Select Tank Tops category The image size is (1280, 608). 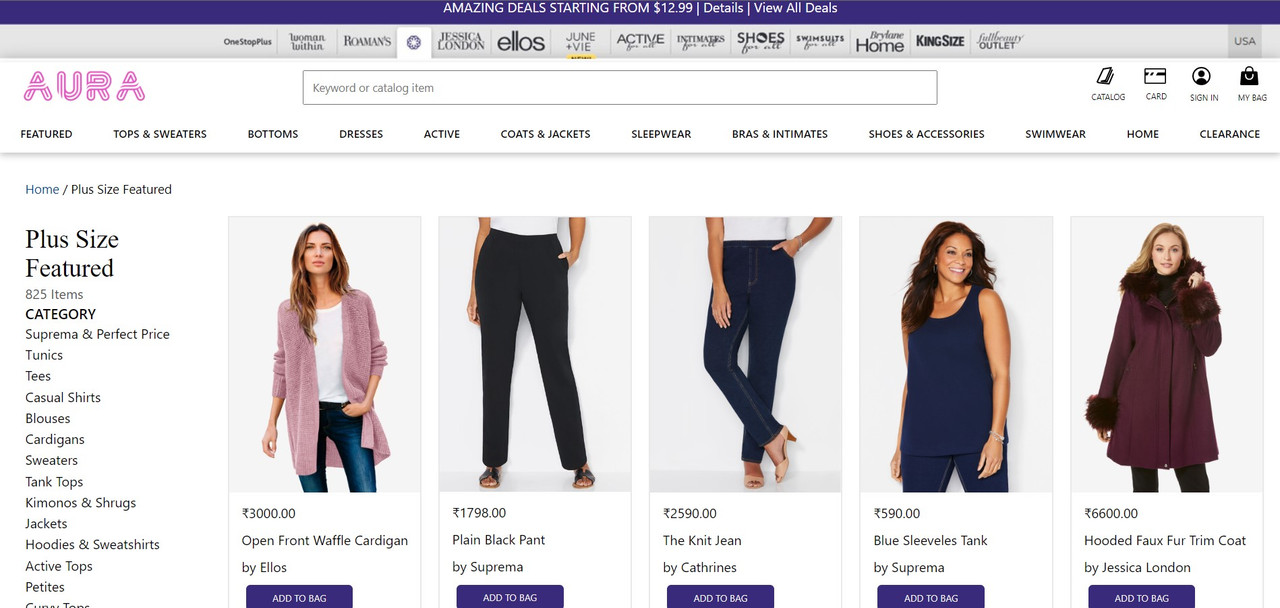[x=54, y=482]
